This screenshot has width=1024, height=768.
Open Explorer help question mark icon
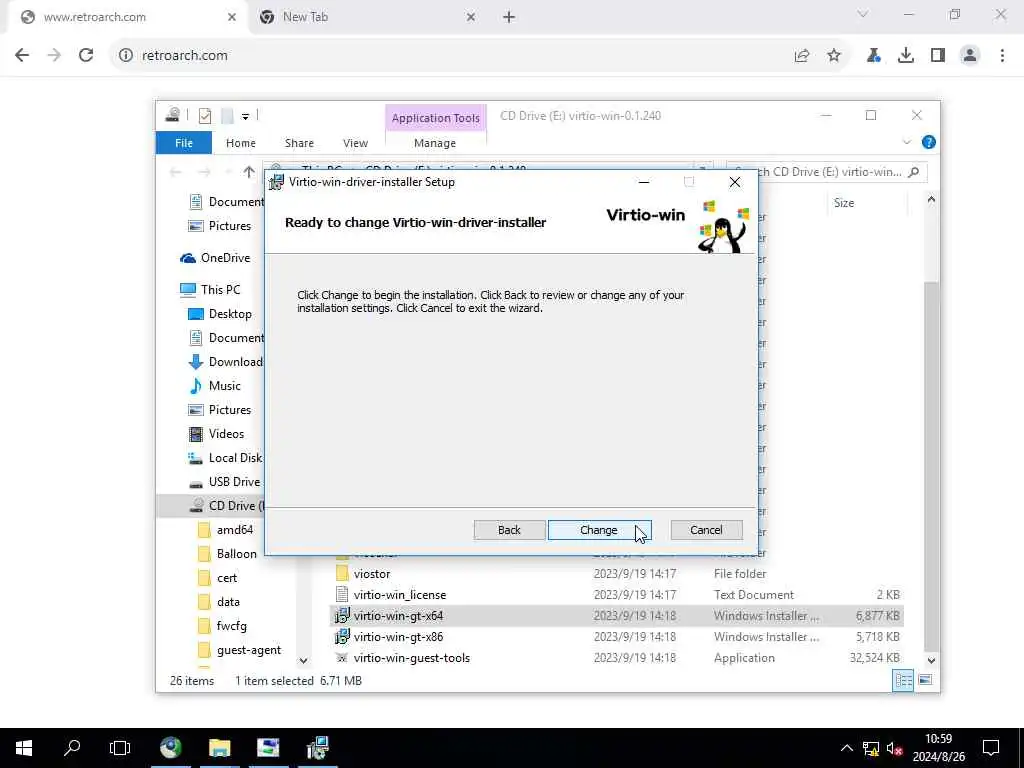928,142
